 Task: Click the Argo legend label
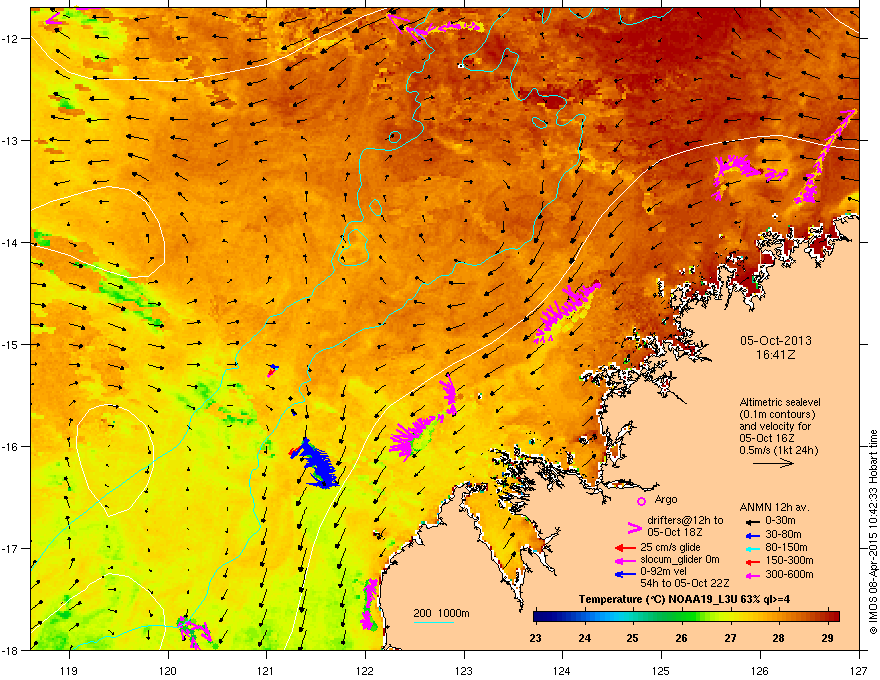click(x=666, y=499)
